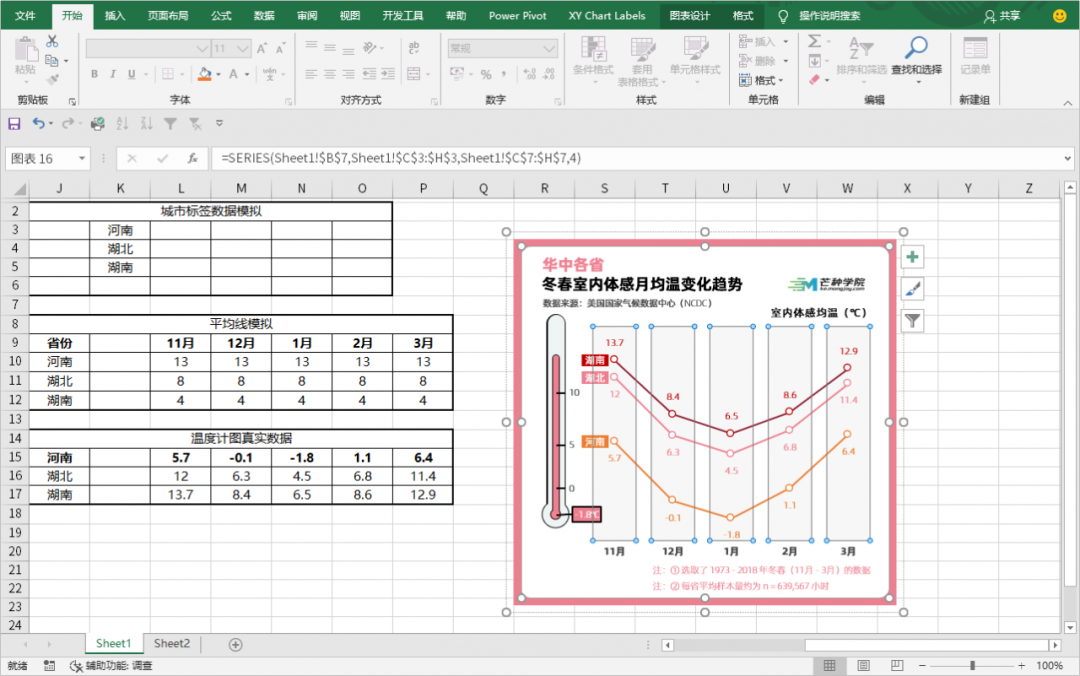
Task: Open the Chart Filters funnel button
Action: point(912,320)
